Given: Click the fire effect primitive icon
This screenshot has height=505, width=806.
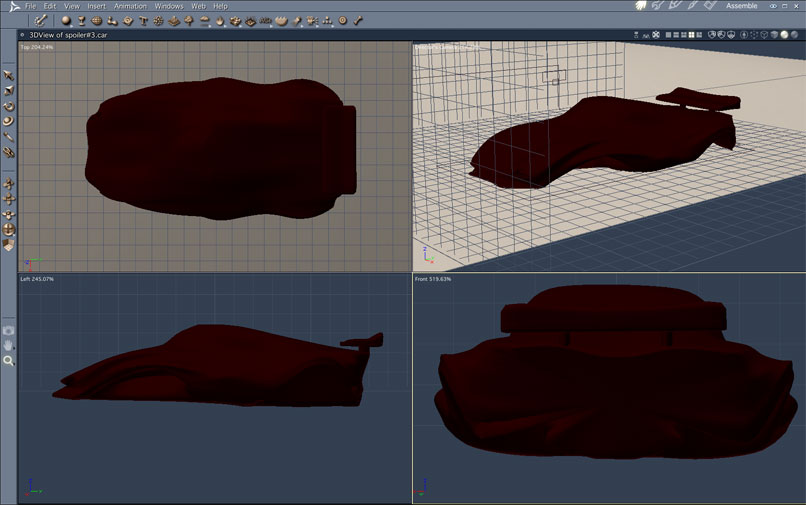Looking at the screenshot, I should (x=220, y=21).
